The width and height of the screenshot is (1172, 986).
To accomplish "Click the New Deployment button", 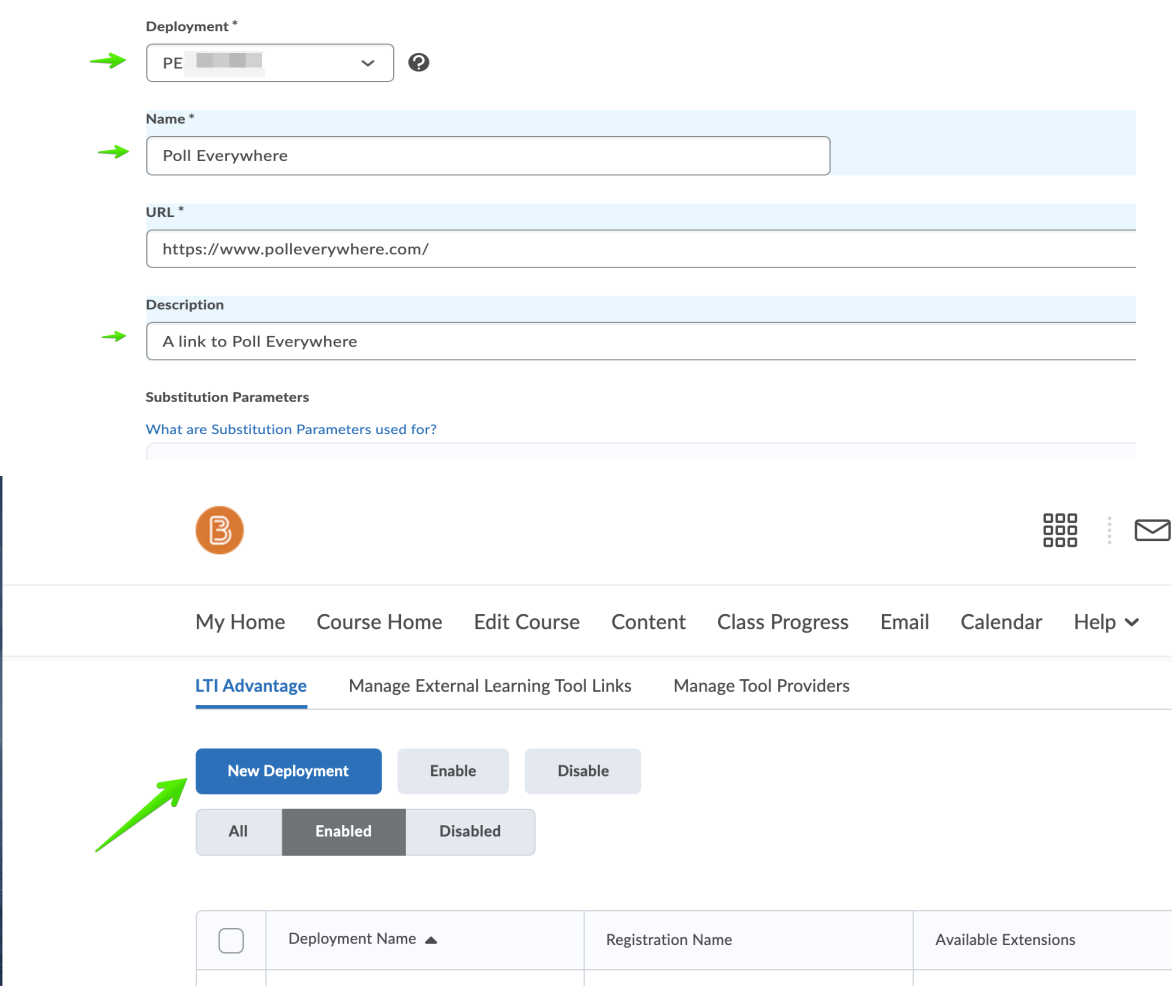I will point(289,771).
